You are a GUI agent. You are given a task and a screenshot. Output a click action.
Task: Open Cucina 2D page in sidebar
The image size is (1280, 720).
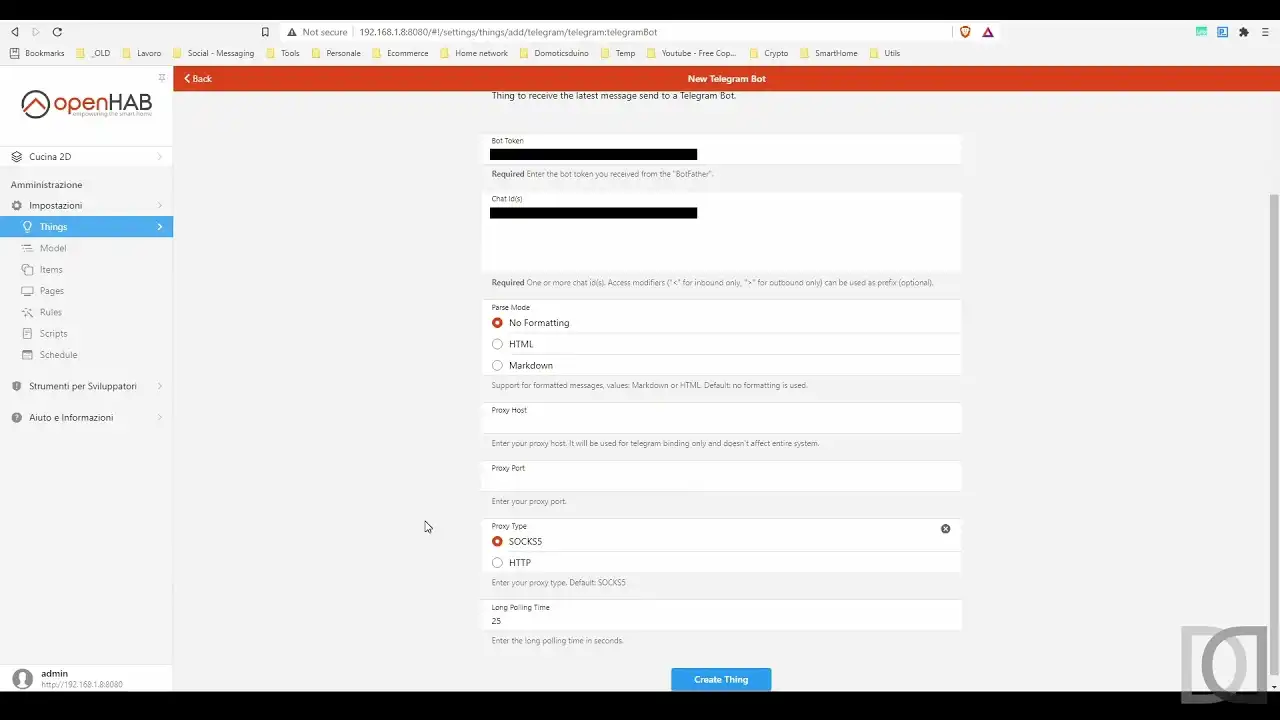(86, 157)
